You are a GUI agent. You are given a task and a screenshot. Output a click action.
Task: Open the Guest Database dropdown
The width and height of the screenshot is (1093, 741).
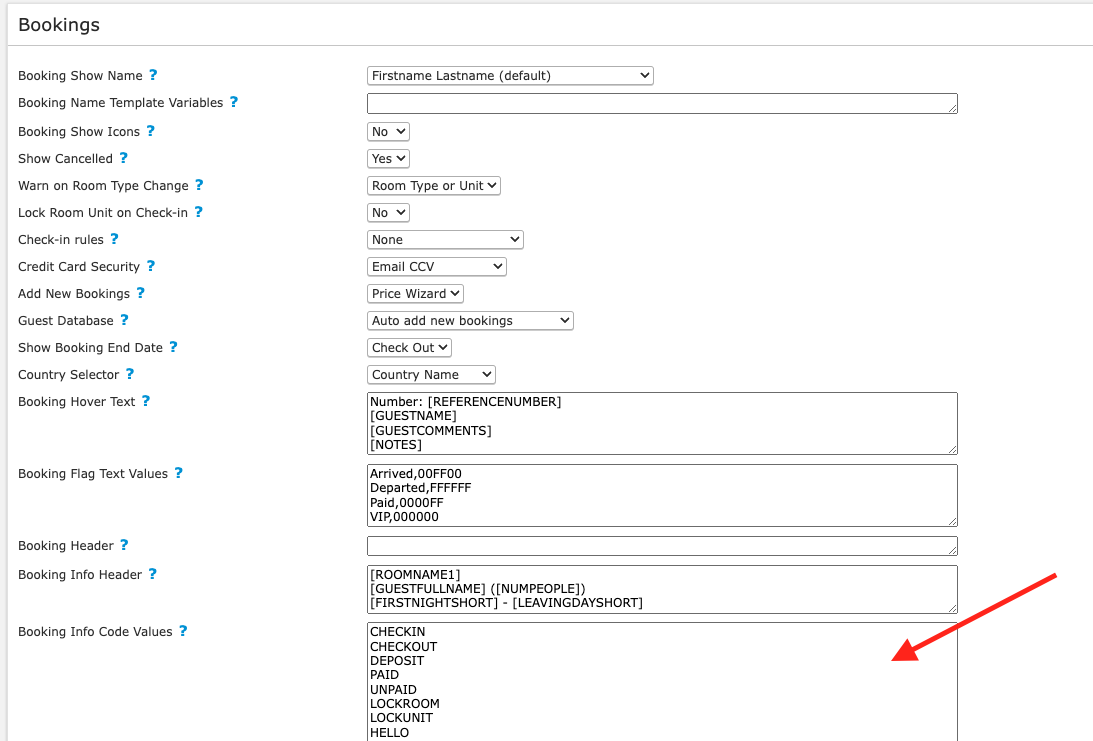[471, 321]
